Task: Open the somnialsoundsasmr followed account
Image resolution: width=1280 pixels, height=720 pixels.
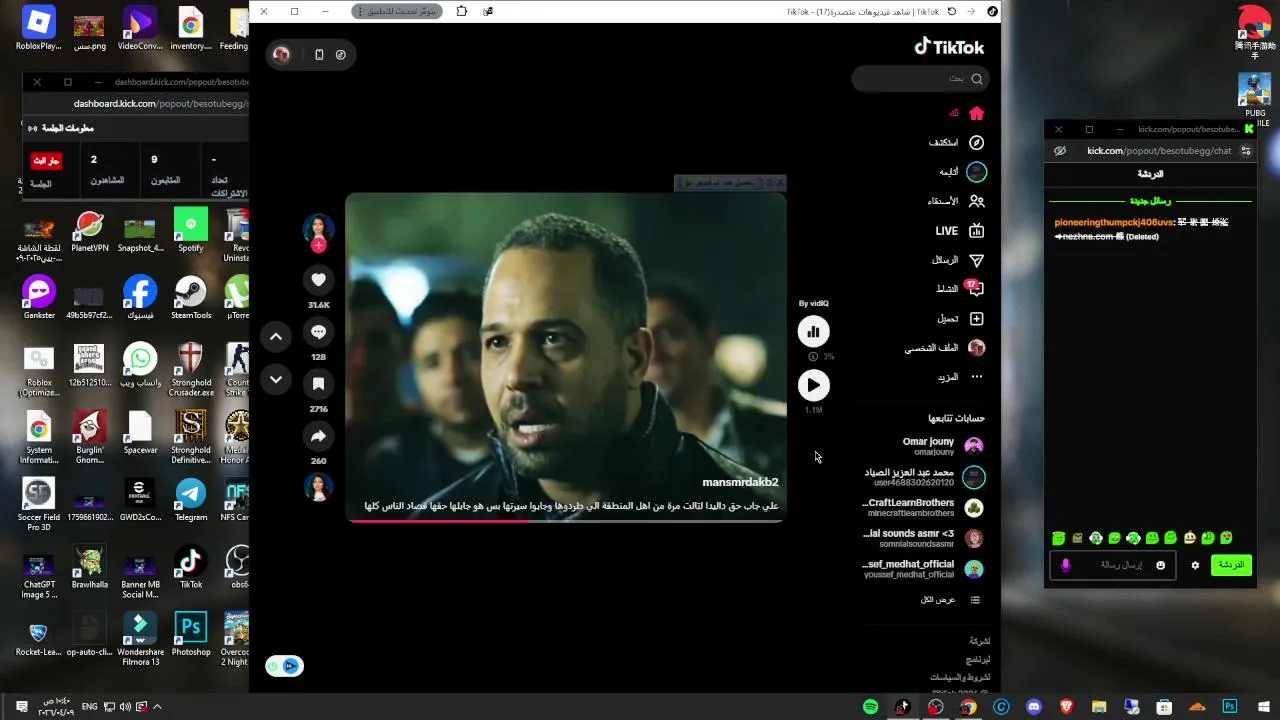Action: 923,538
